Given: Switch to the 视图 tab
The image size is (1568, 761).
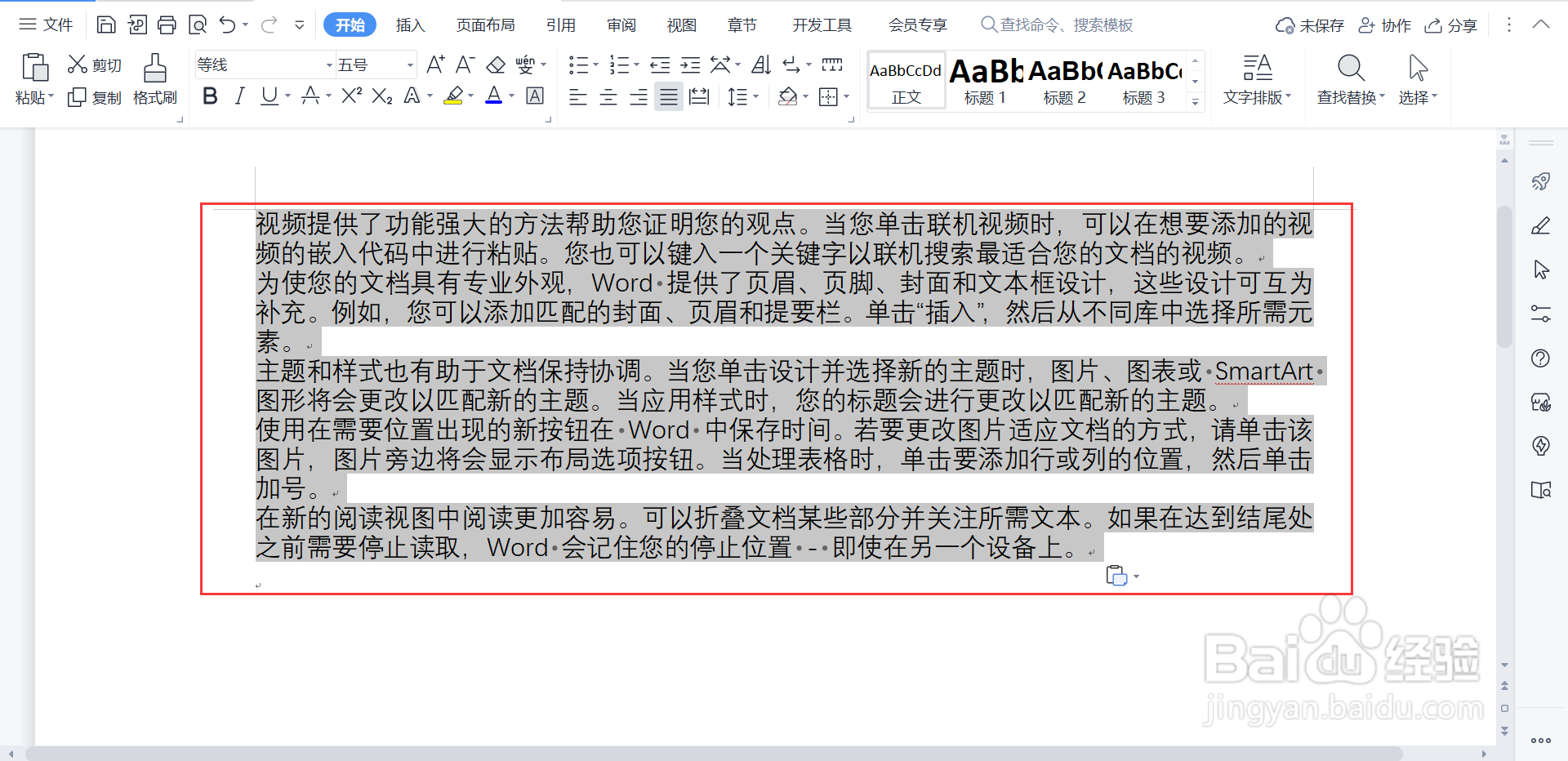Looking at the screenshot, I should tap(682, 25).
